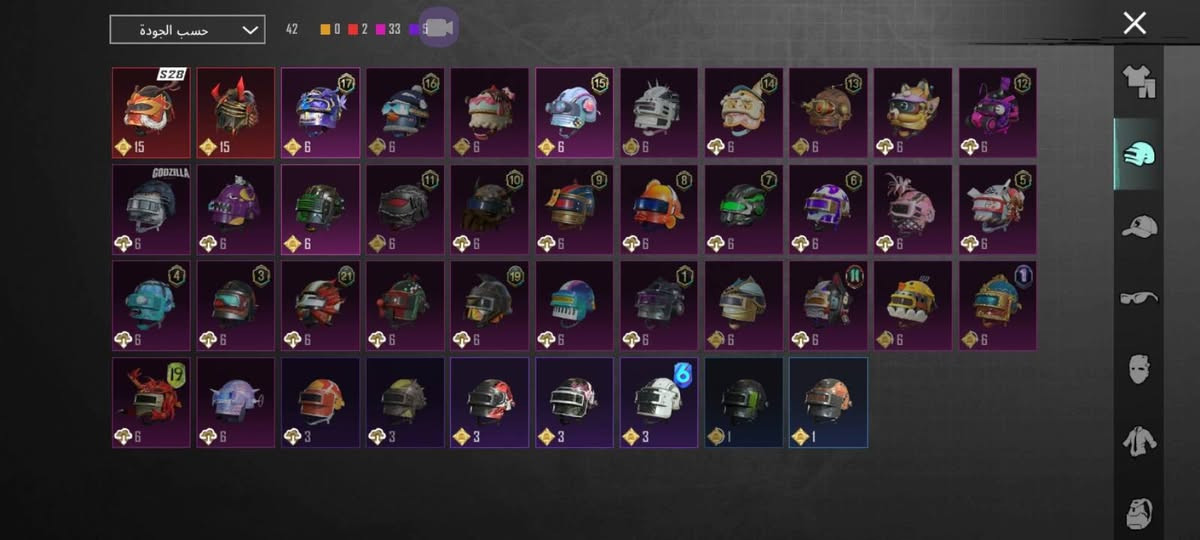
Task: Click the sort dropdown chevron arrow
Action: click(x=250, y=30)
